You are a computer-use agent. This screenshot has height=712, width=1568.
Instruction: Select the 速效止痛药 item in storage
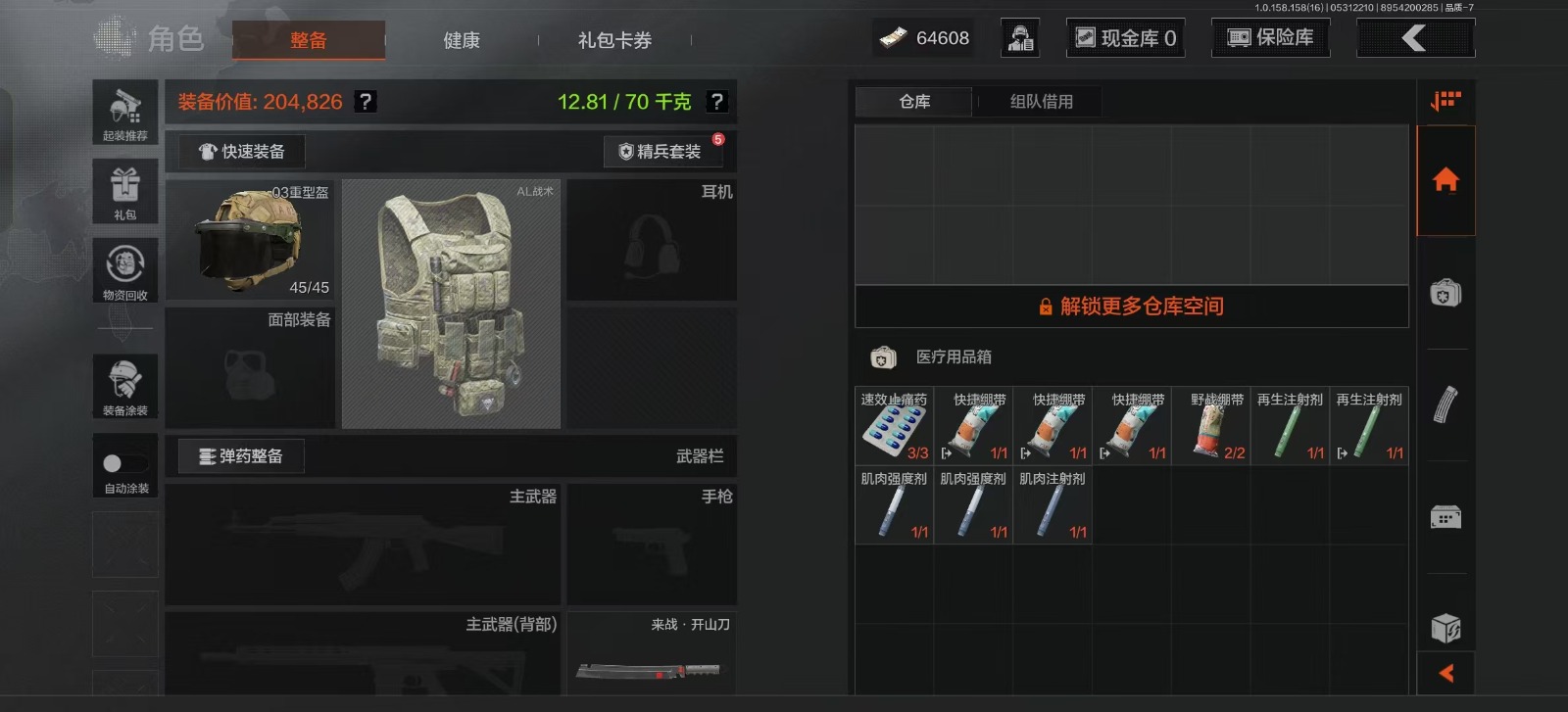coord(894,425)
